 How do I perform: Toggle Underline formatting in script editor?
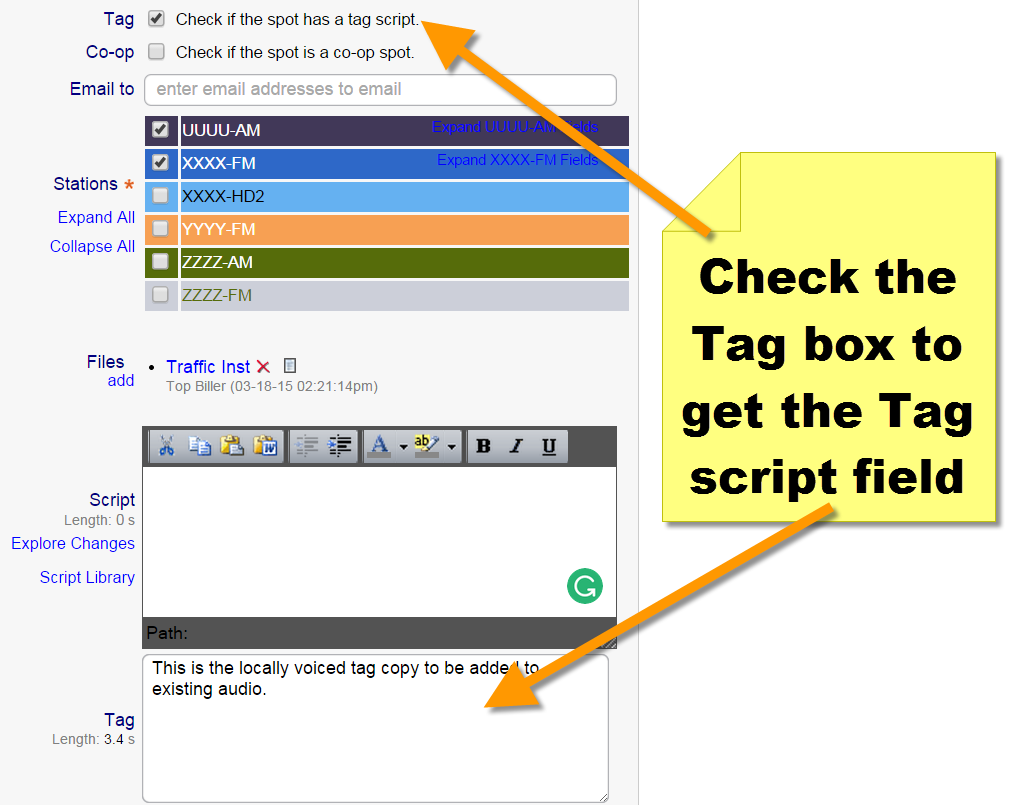point(549,446)
